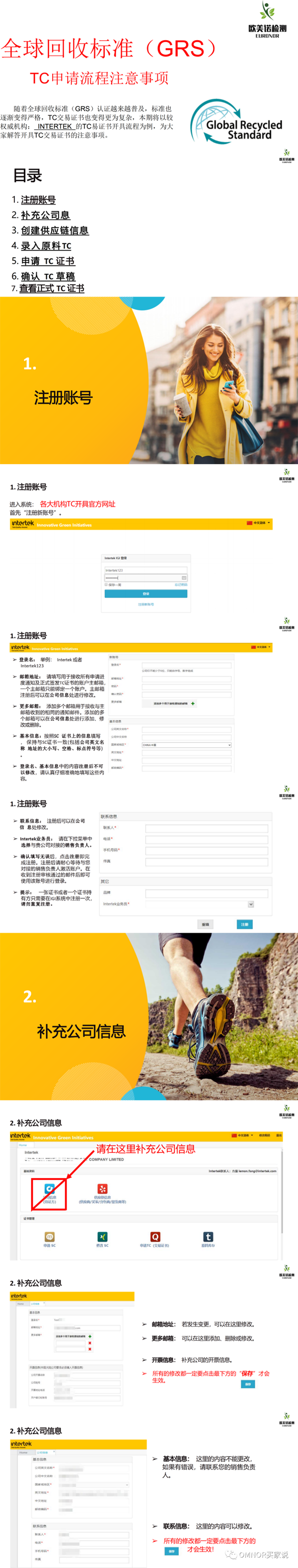Open the 补充公司息 table of contents link
The width and height of the screenshot is (298, 1568).
(45, 215)
